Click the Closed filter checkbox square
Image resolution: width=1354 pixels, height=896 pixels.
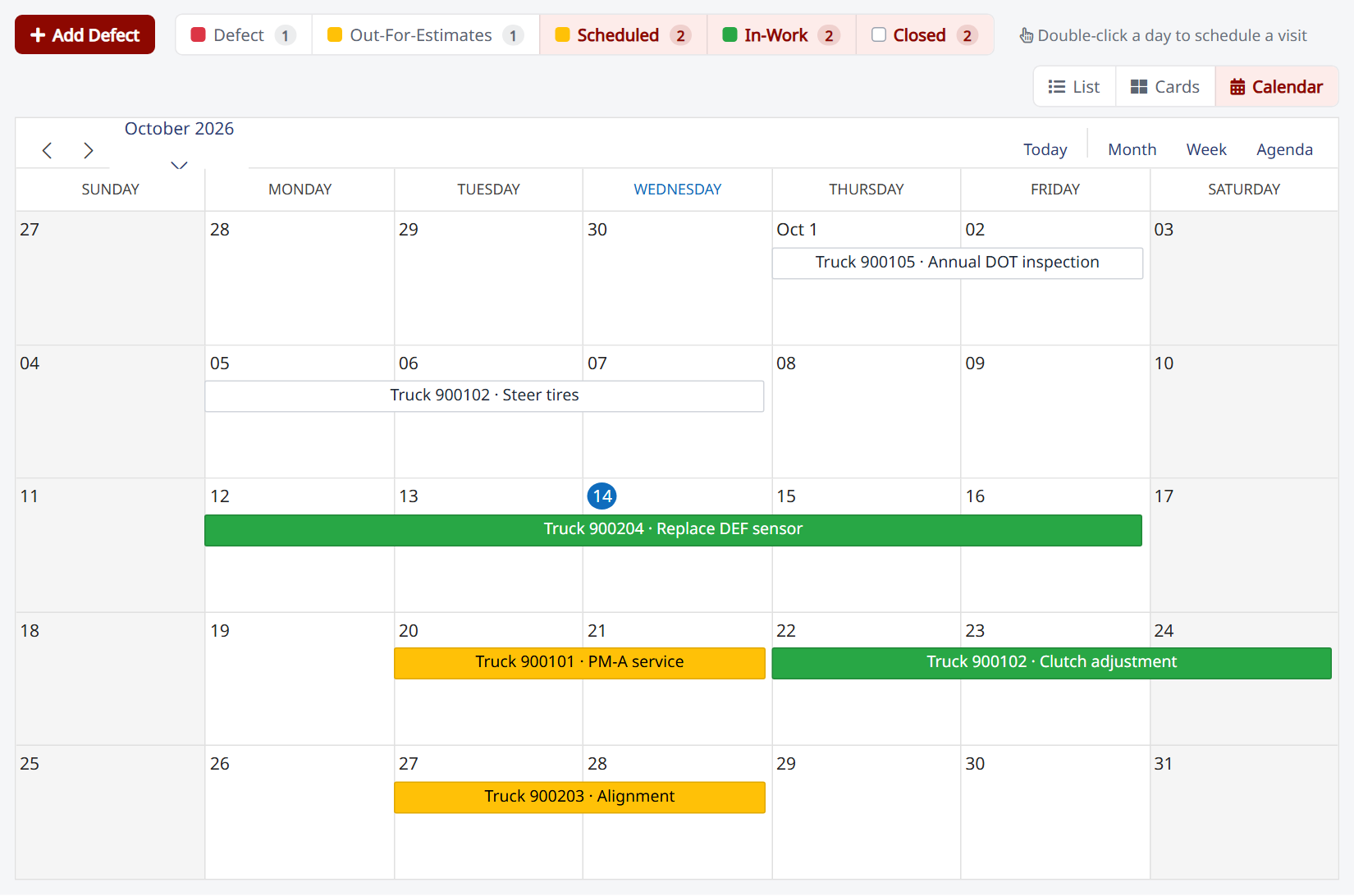point(879,34)
